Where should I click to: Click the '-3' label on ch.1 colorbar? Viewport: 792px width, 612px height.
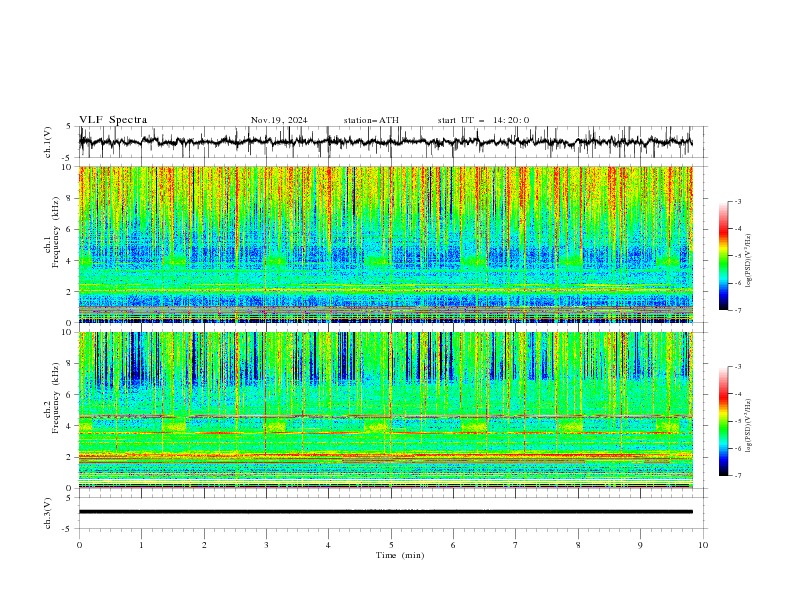tap(738, 201)
